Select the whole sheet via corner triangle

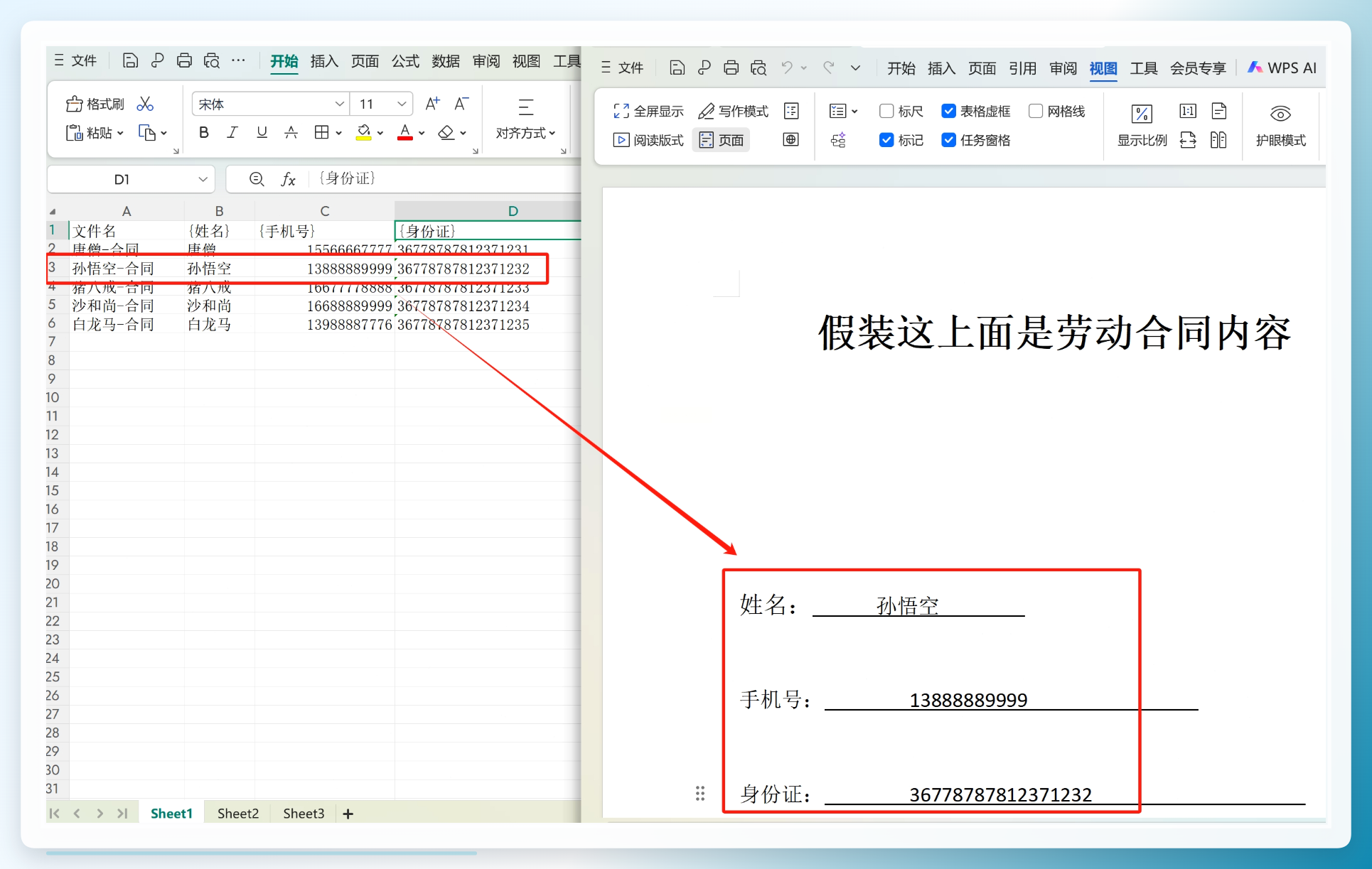tap(53, 211)
